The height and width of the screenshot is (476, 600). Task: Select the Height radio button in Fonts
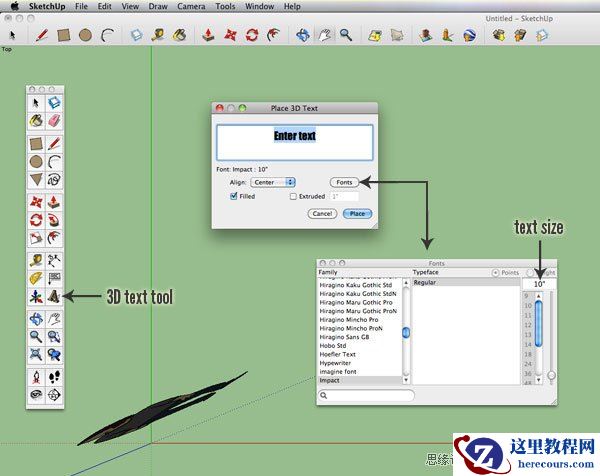click(530, 273)
